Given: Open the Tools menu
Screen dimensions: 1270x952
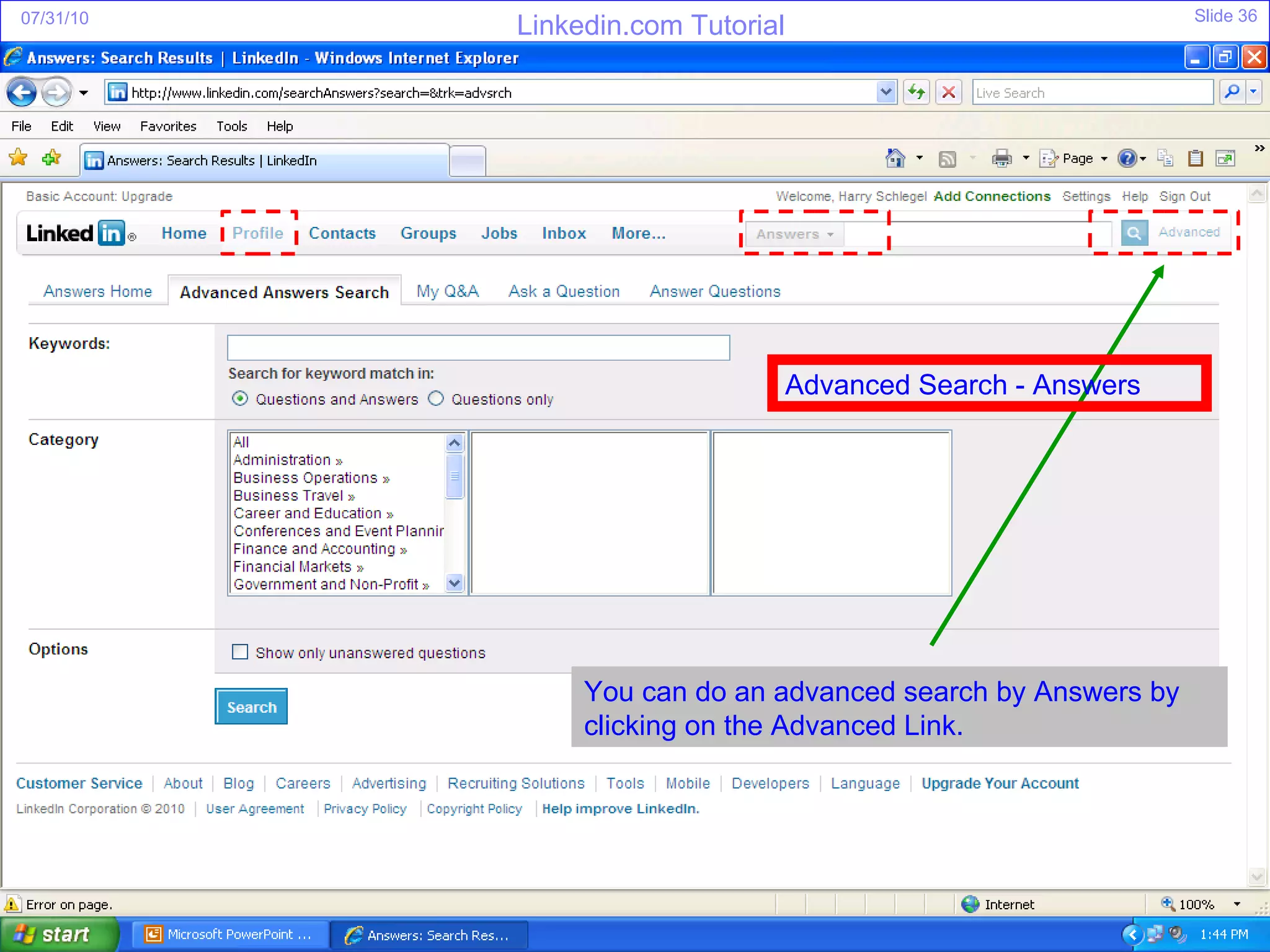Looking at the screenshot, I should pos(232,126).
